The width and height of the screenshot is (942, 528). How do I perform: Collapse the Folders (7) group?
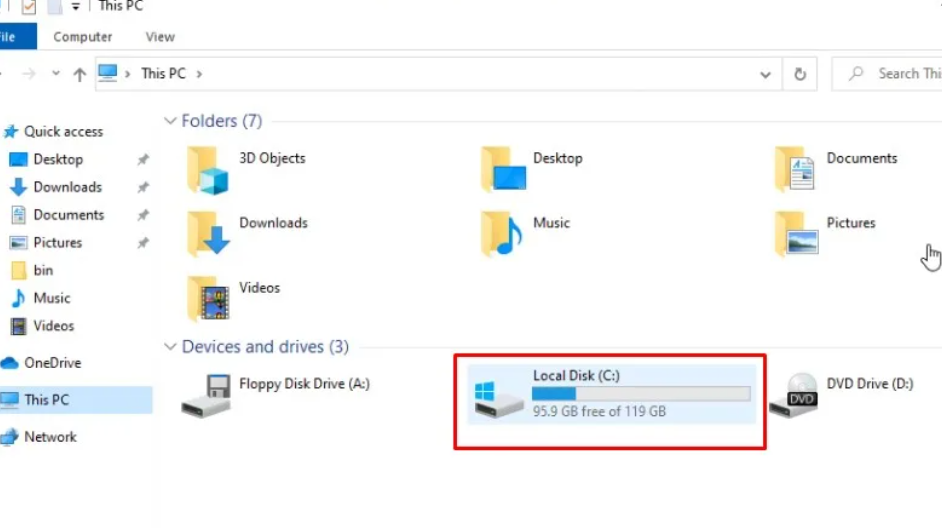click(169, 121)
